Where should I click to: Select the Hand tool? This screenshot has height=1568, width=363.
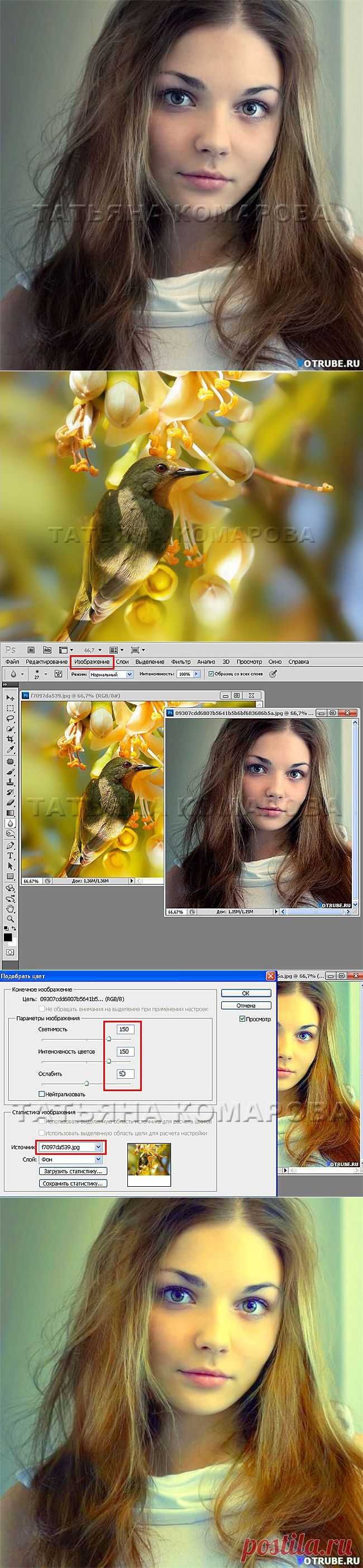coord(11,908)
